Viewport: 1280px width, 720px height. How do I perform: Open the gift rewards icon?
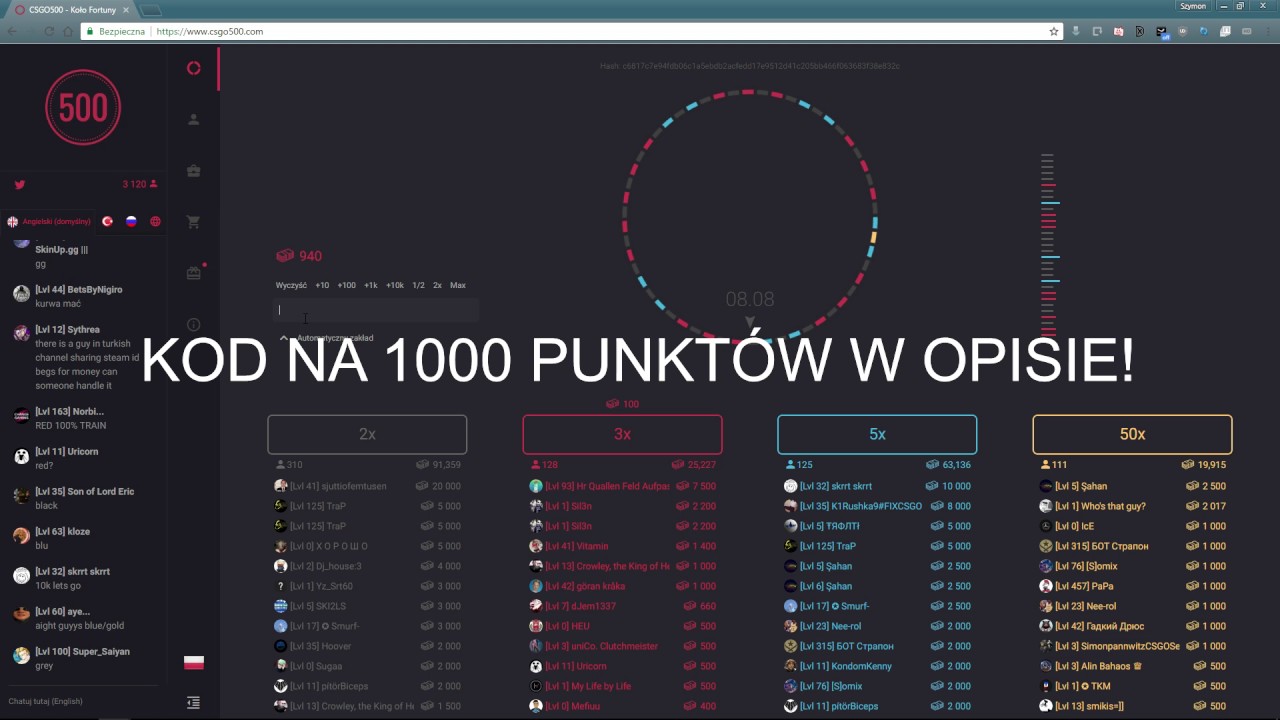(194, 273)
